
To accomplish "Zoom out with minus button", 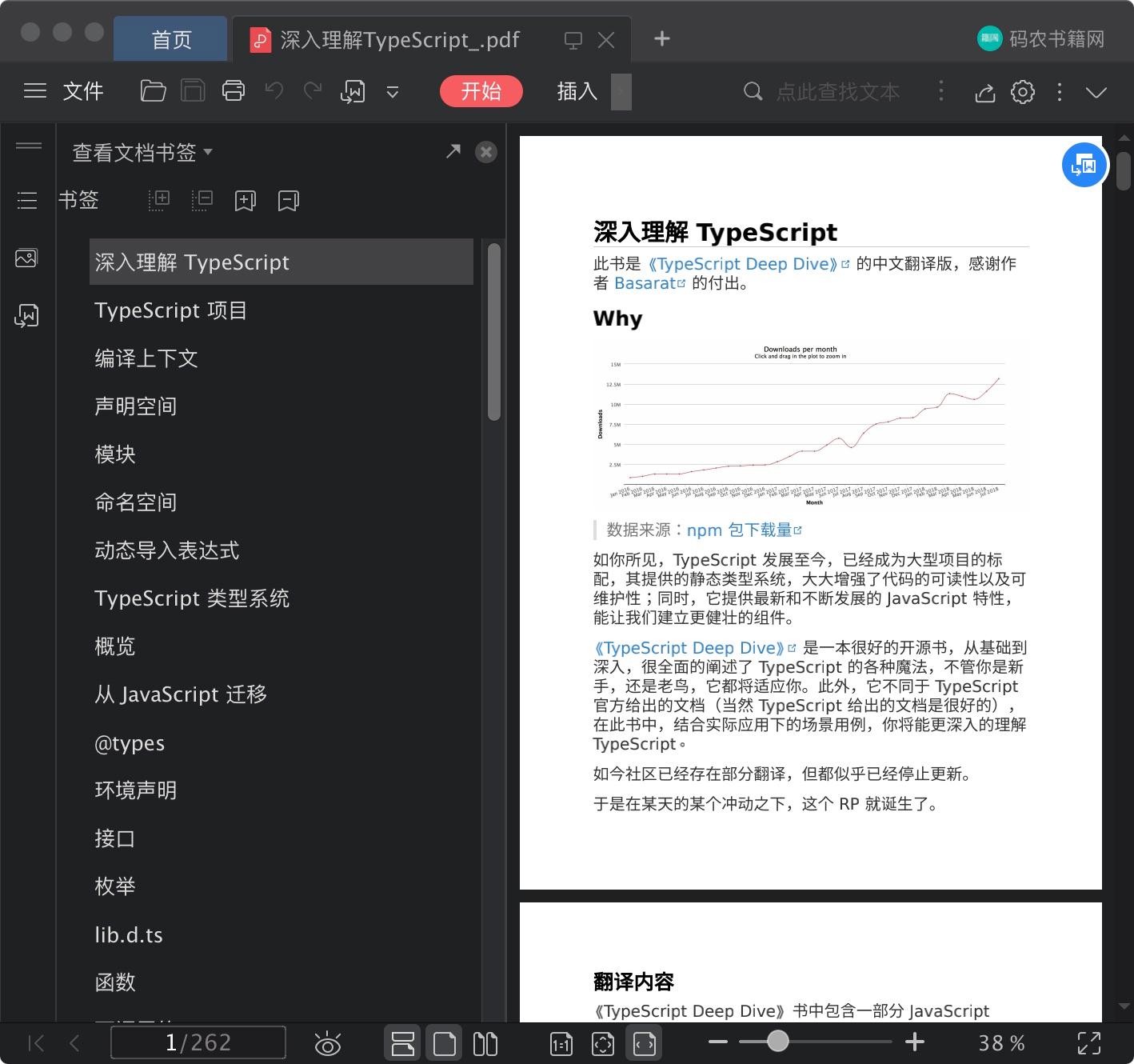I will tap(718, 1042).
